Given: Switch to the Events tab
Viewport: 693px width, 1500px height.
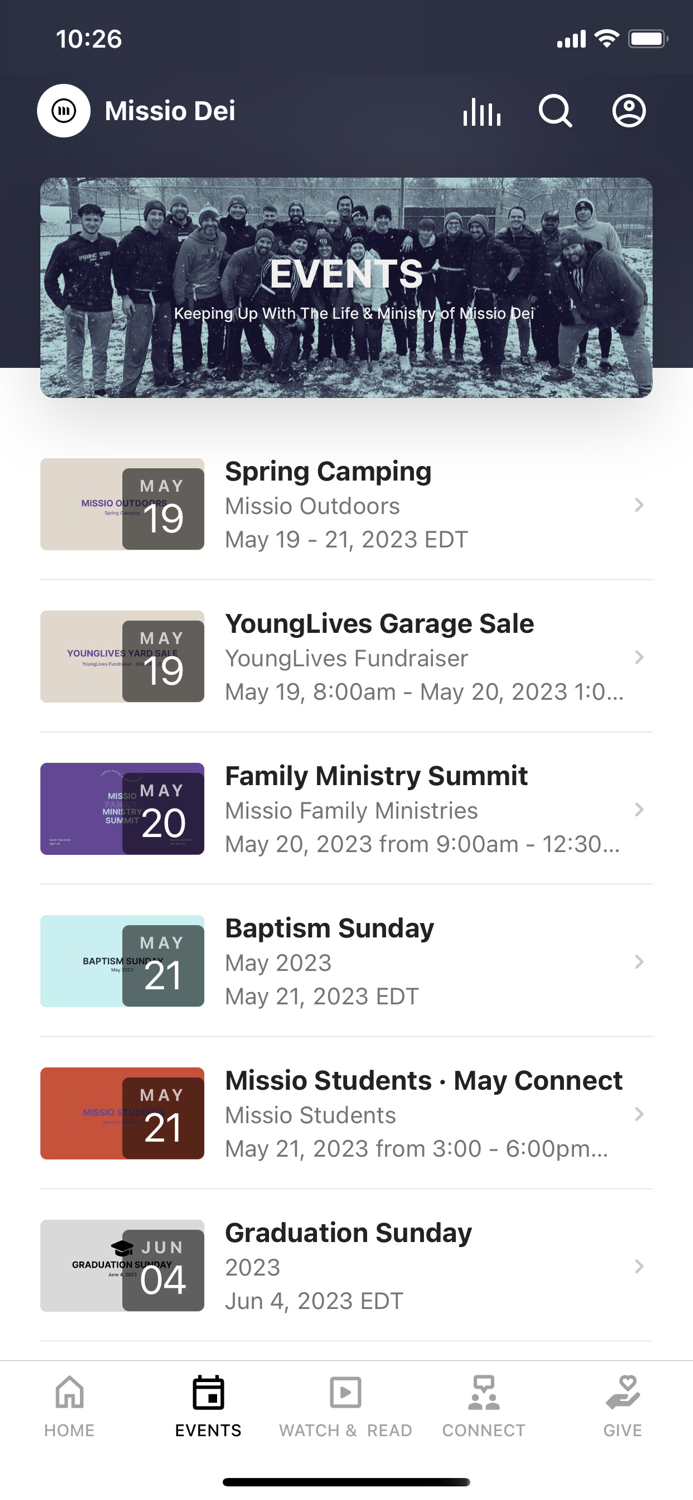Looking at the screenshot, I should pos(207,1404).
